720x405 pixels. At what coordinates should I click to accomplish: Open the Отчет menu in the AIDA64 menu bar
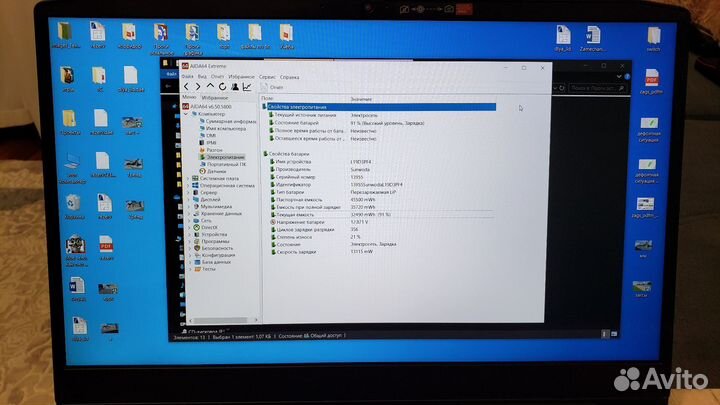[217, 77]
